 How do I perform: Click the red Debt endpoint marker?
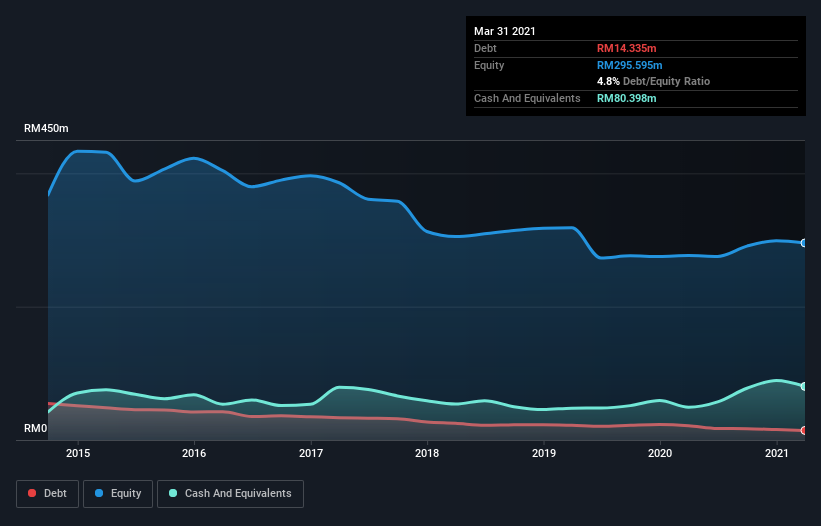[803, 431]
